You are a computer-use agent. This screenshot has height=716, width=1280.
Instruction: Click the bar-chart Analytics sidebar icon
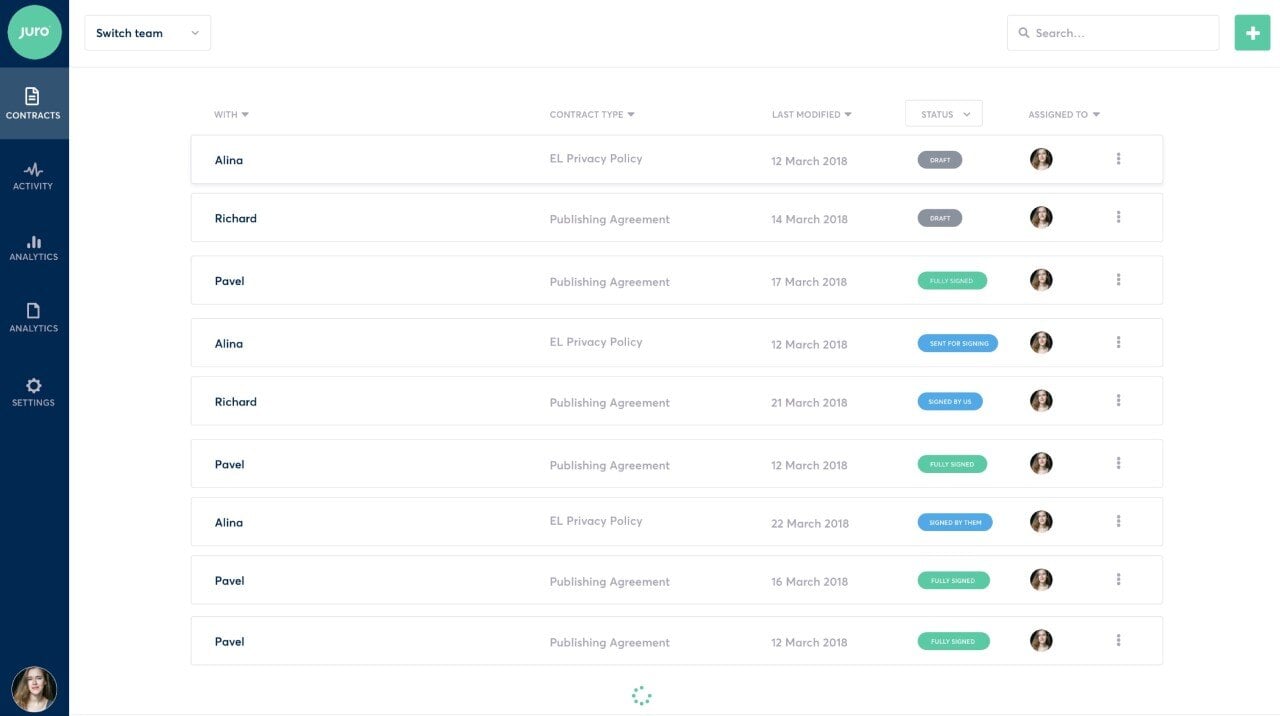(x=33, y=242)
